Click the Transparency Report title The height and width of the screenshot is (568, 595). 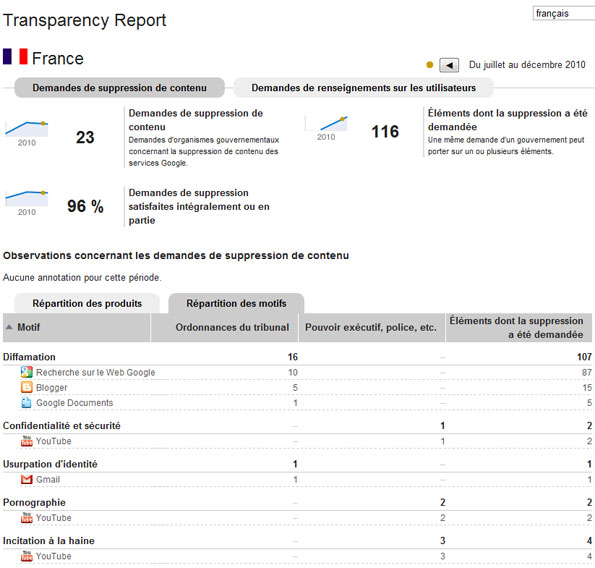tap(85, 20)
